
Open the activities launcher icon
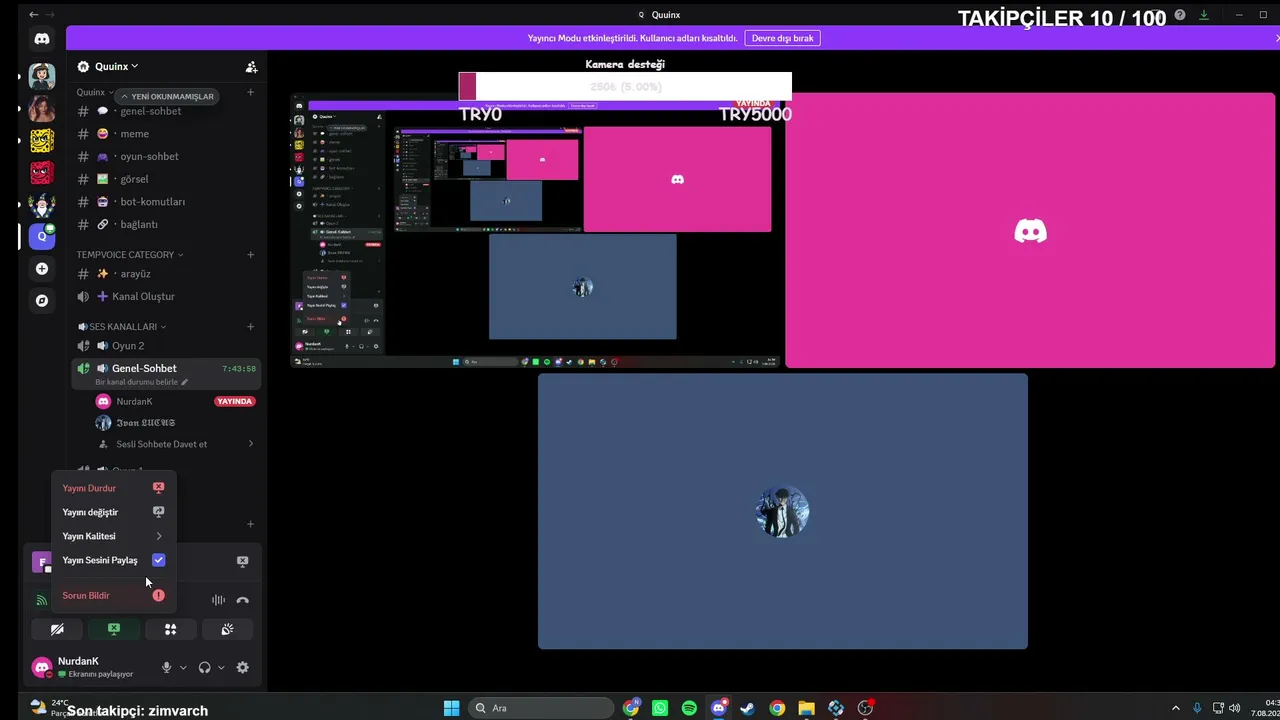(170, 629)
